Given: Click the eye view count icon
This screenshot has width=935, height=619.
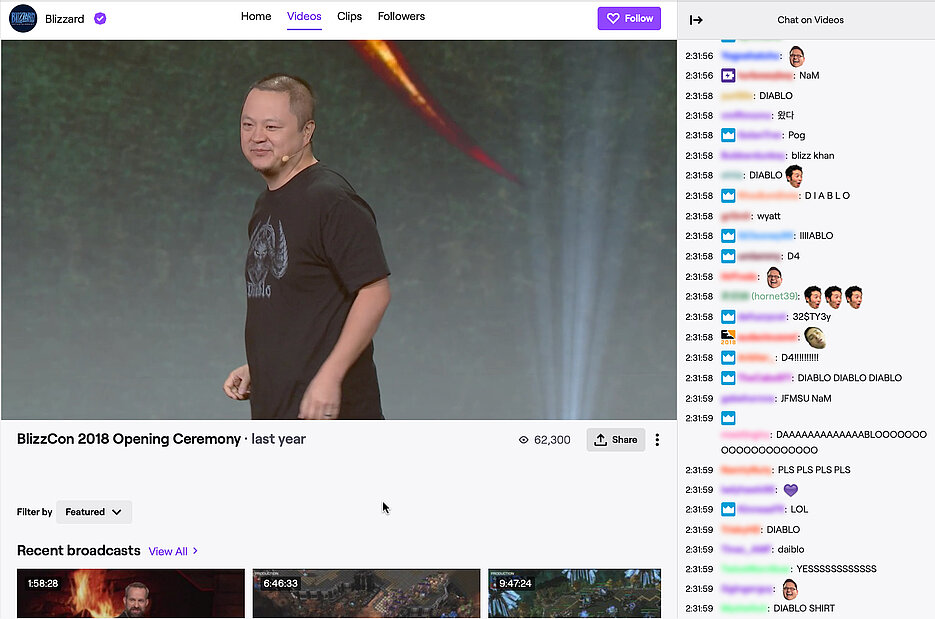Looking at the screenshot, I should 524,440.
